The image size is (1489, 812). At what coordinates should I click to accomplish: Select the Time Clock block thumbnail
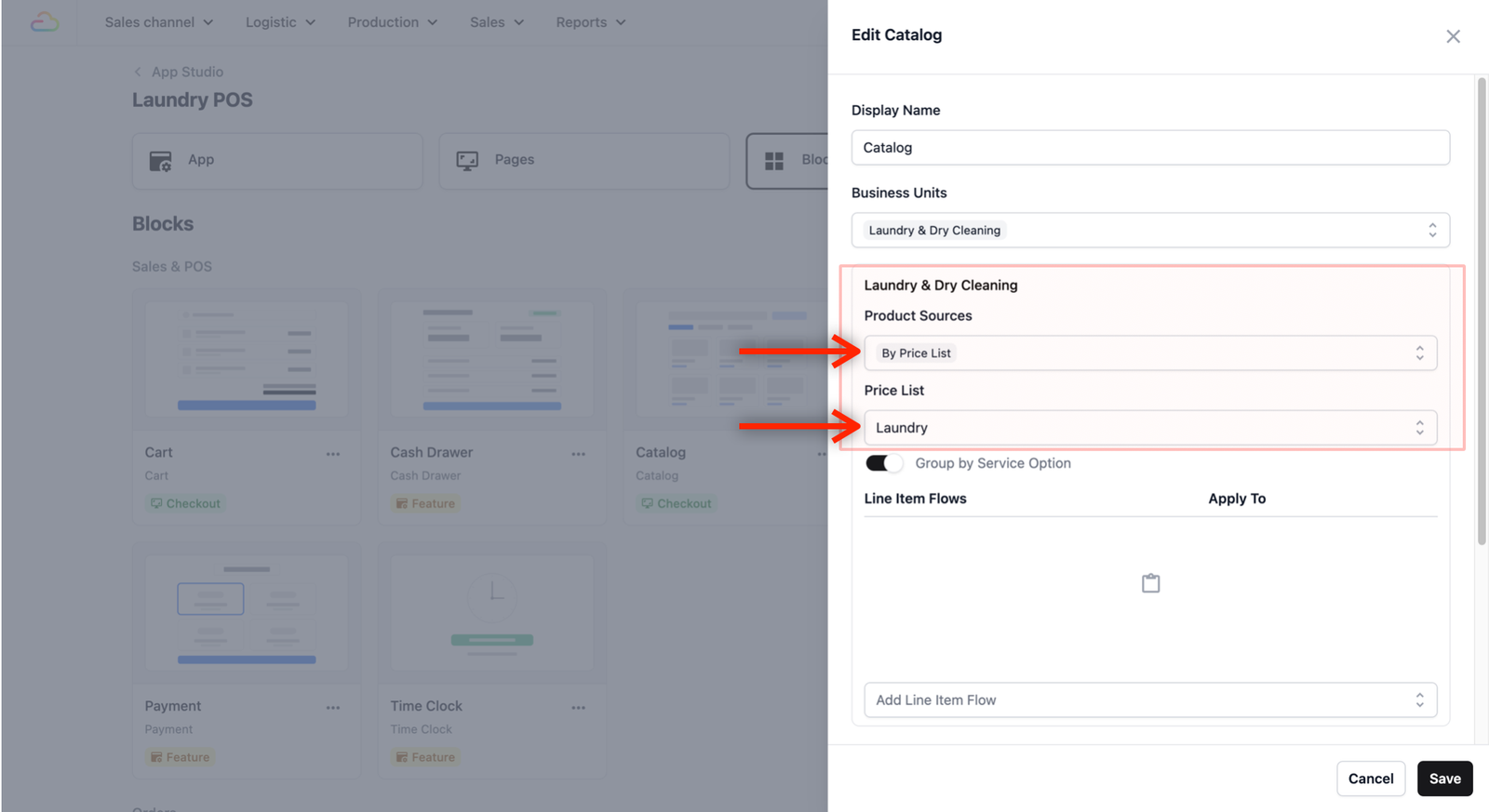[492, 613]
